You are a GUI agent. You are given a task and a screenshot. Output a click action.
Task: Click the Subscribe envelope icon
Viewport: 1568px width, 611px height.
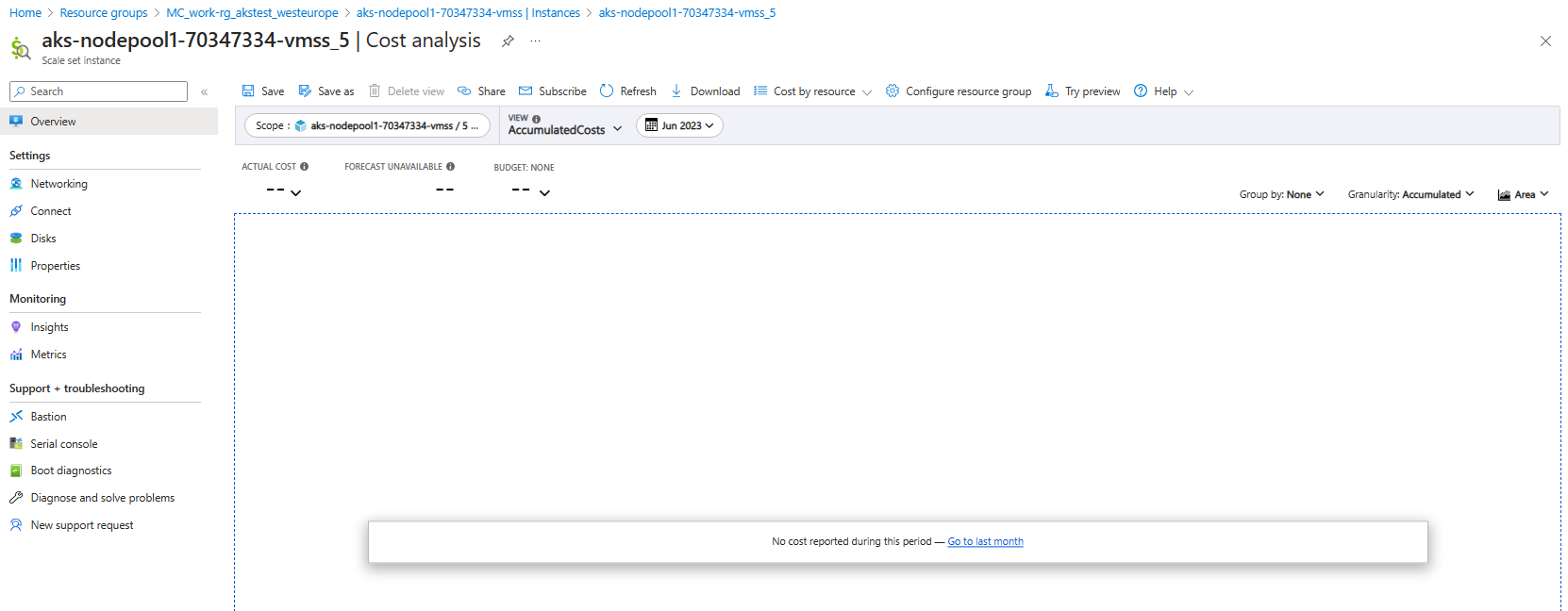(x=525, y=91)
